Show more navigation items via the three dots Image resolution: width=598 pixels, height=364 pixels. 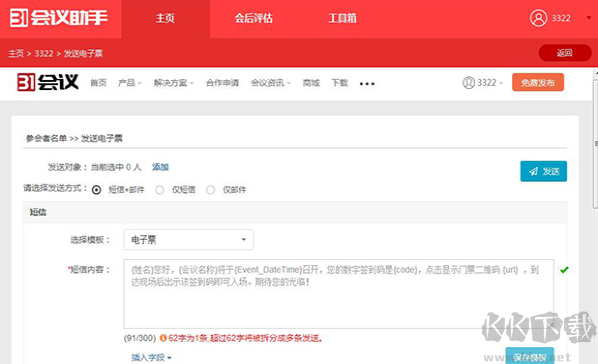tap(367, 84)
